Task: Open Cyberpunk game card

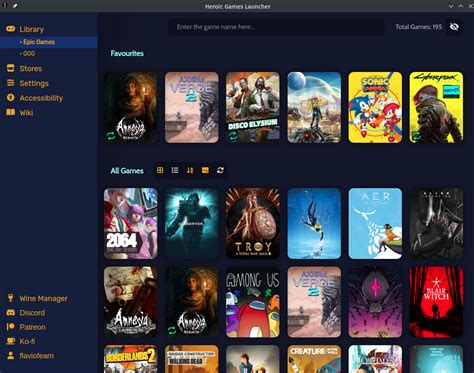Action: [x=436, y=107]
